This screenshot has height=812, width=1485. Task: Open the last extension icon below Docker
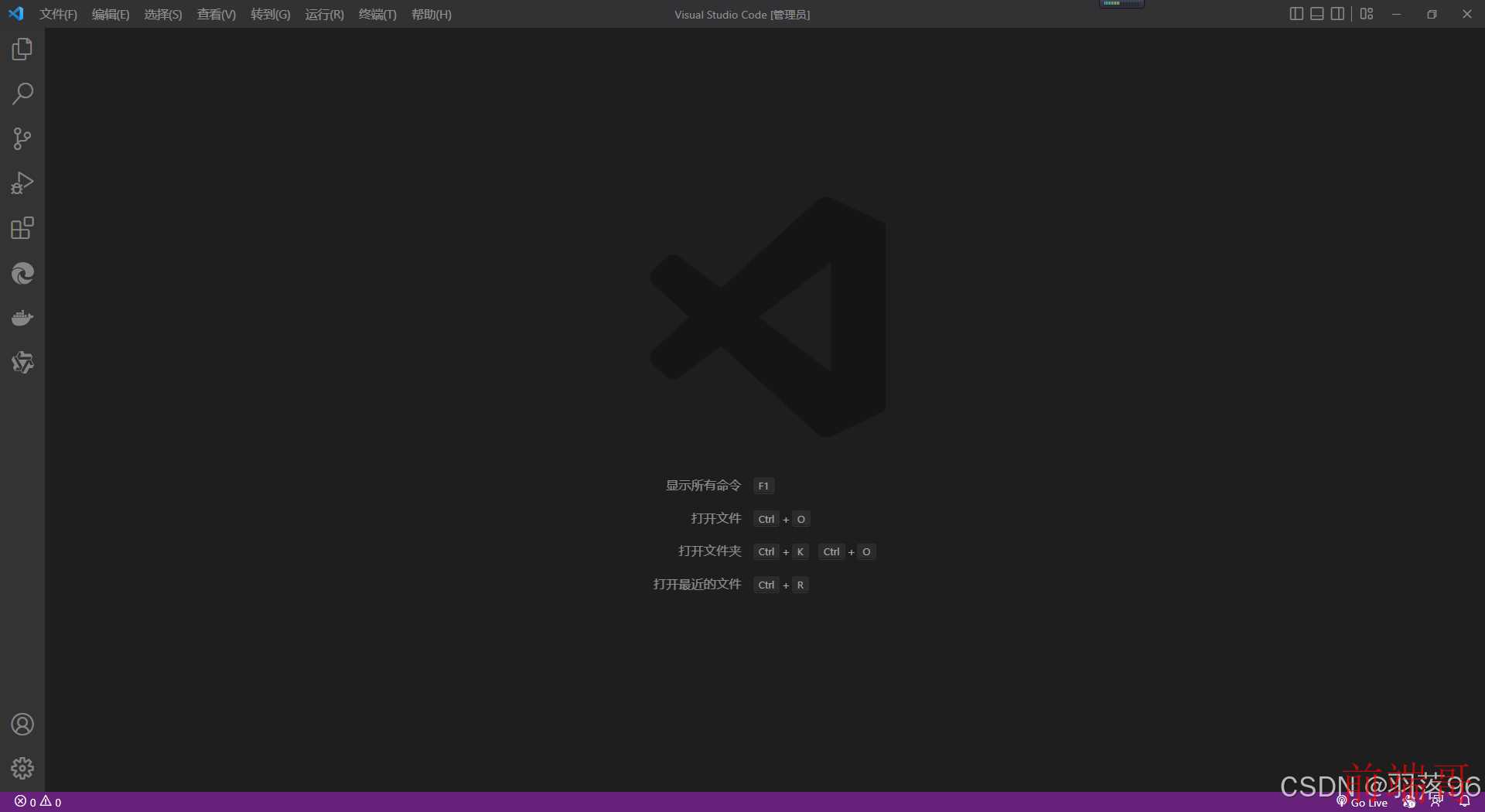click(22, 363)
